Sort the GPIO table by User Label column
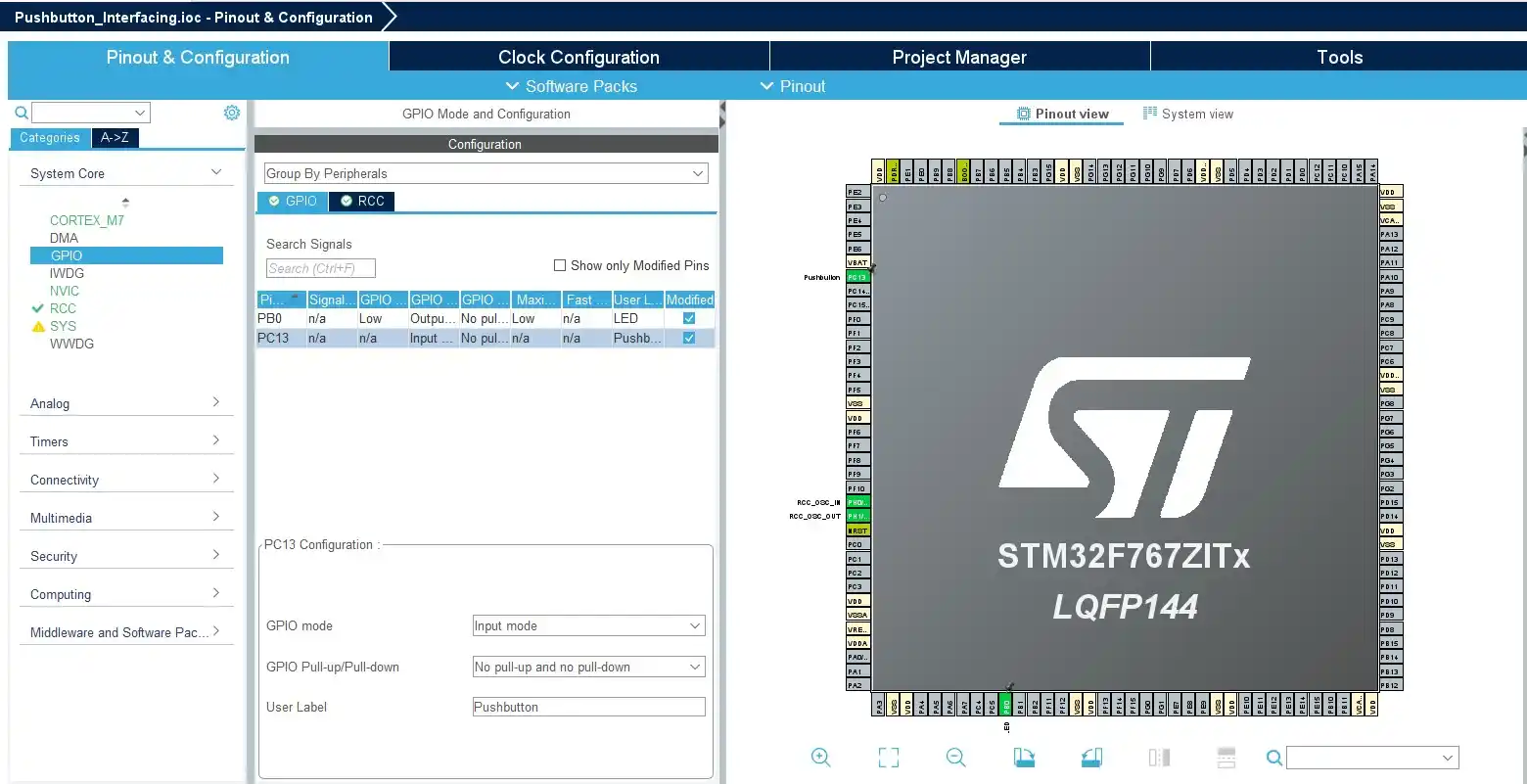Image resolution: width=1527 pixels, height=784 pixels. [x=638, y=300]
